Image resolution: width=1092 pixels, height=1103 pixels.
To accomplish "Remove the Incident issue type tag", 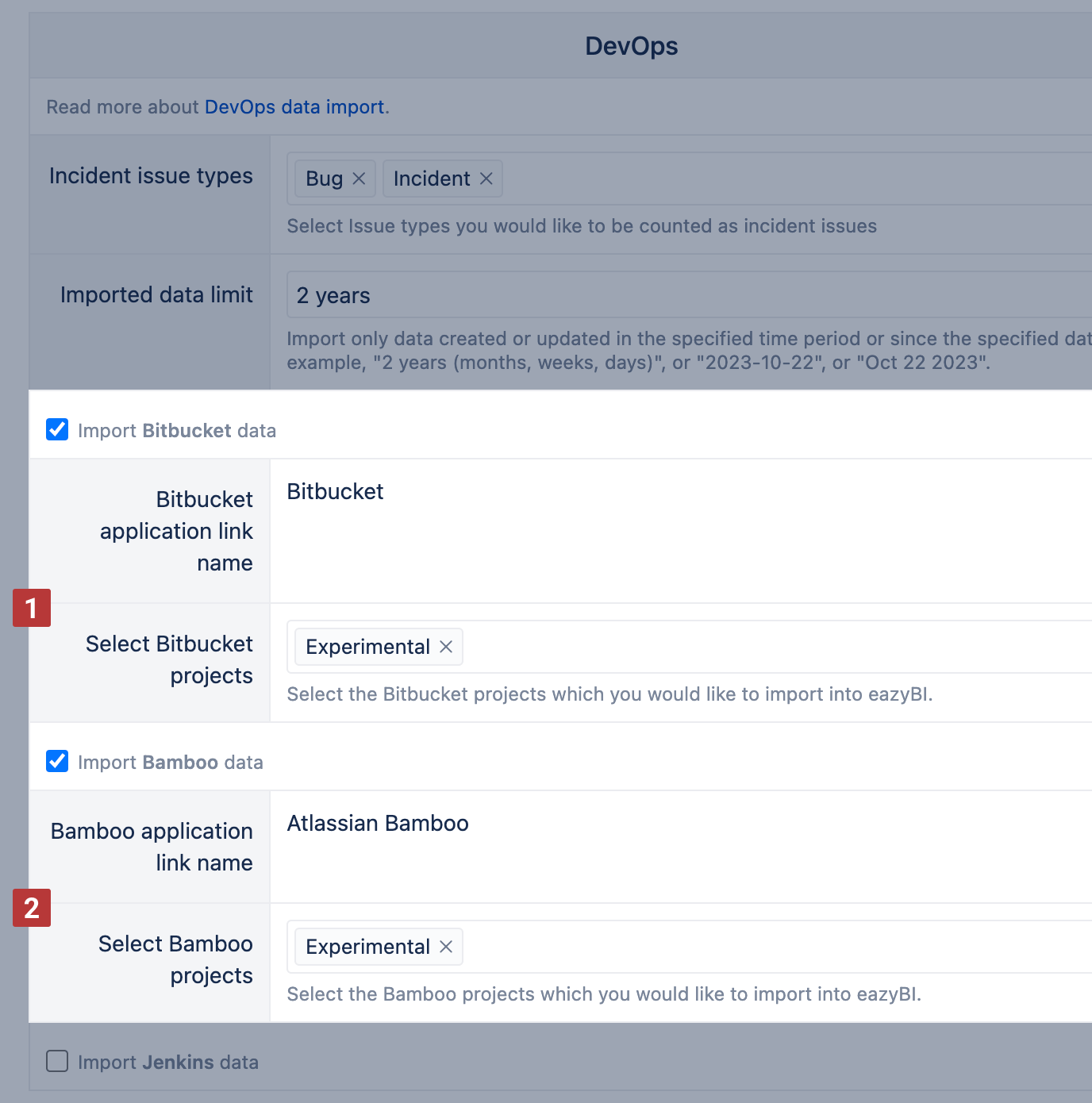I will coord(486,179).
